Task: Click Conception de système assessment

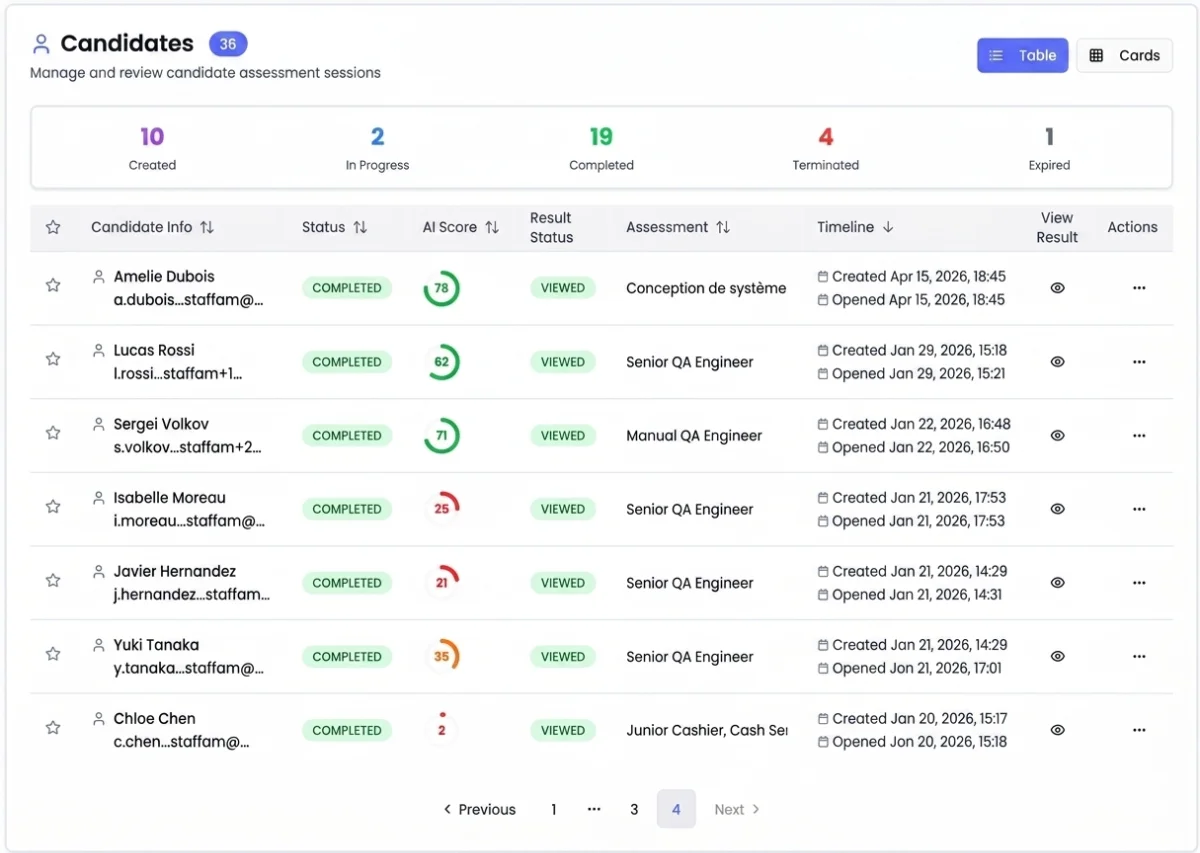Action: tap(706, 288)
